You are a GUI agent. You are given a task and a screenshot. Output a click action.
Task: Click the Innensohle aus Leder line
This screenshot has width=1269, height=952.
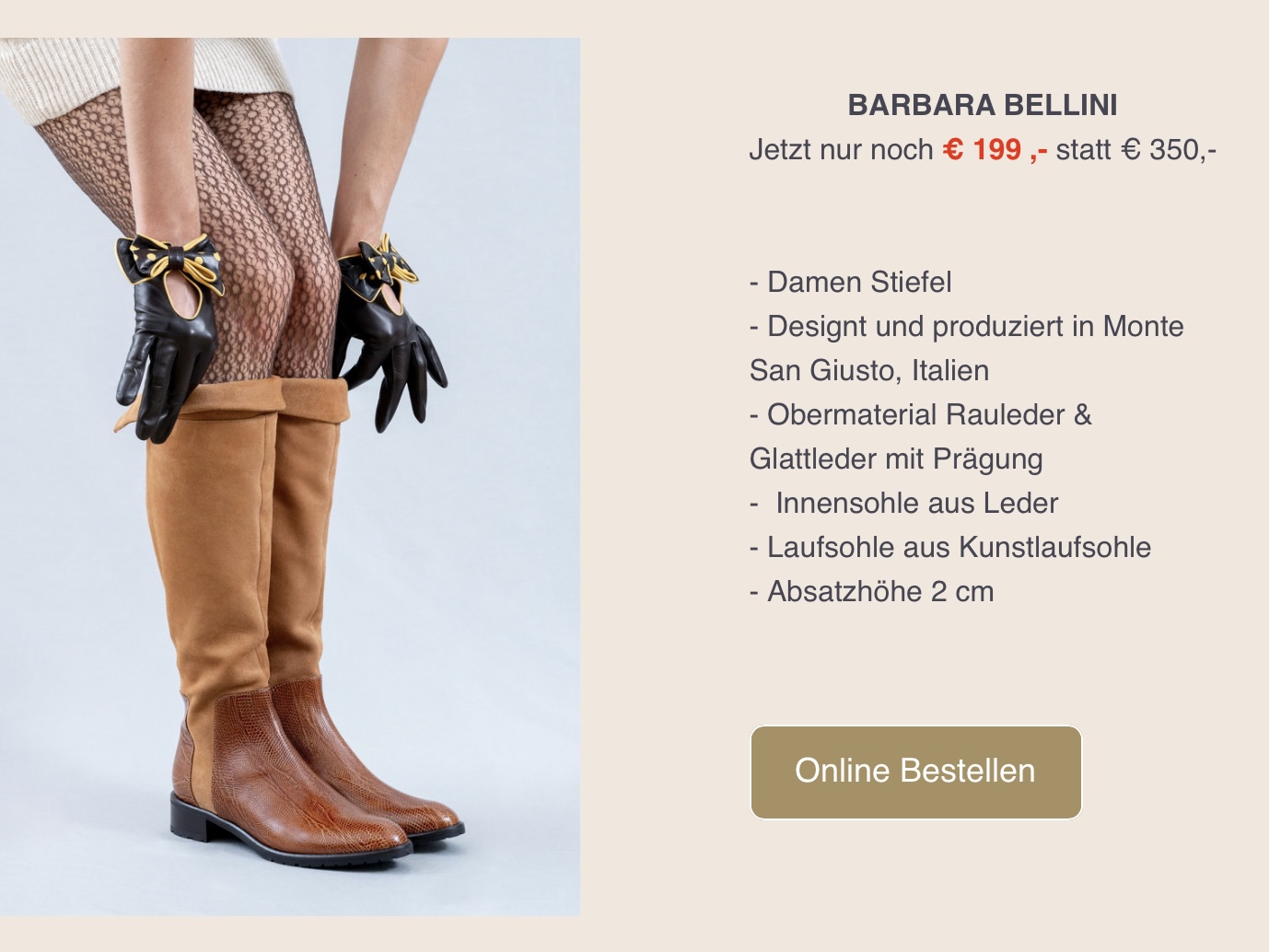pos(903,503)
